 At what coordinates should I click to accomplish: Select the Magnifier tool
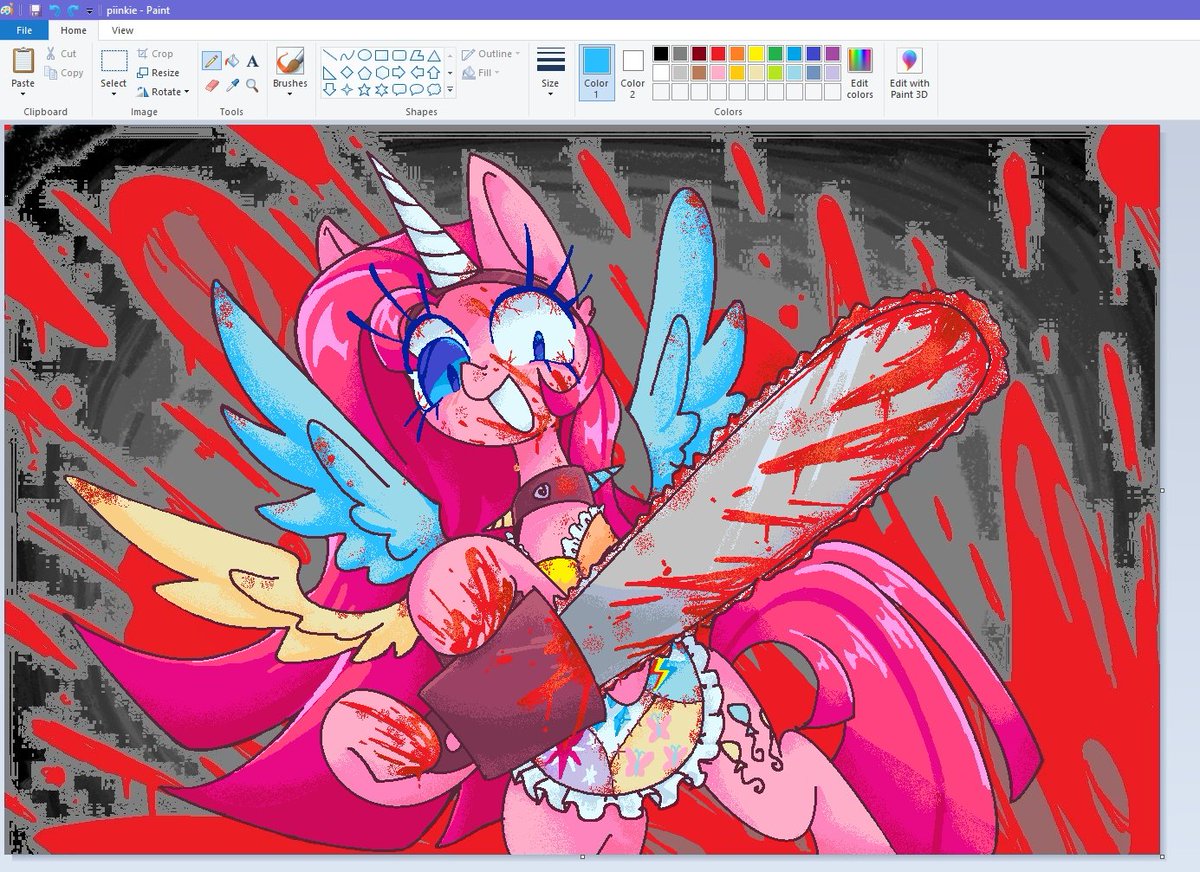[x=252, y=87]
